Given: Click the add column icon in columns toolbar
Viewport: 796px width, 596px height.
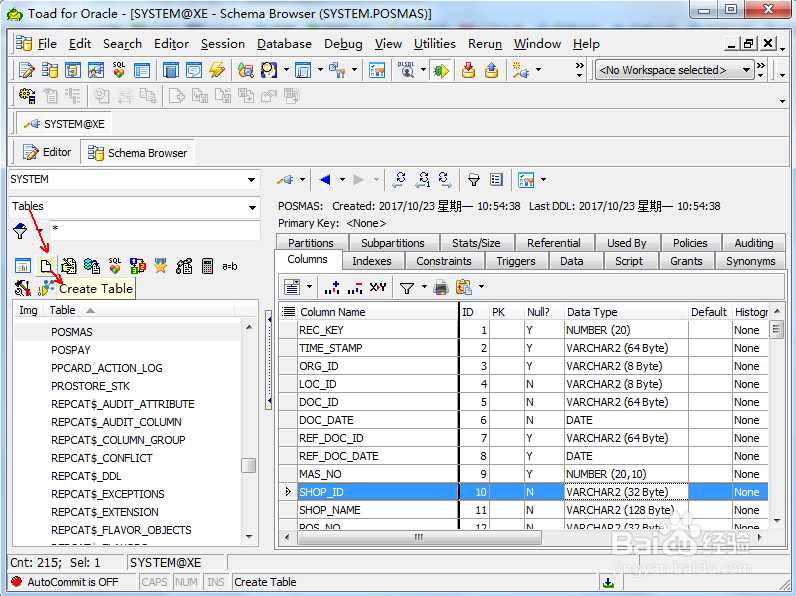Looking at the screenshot, I should (331, 288).
